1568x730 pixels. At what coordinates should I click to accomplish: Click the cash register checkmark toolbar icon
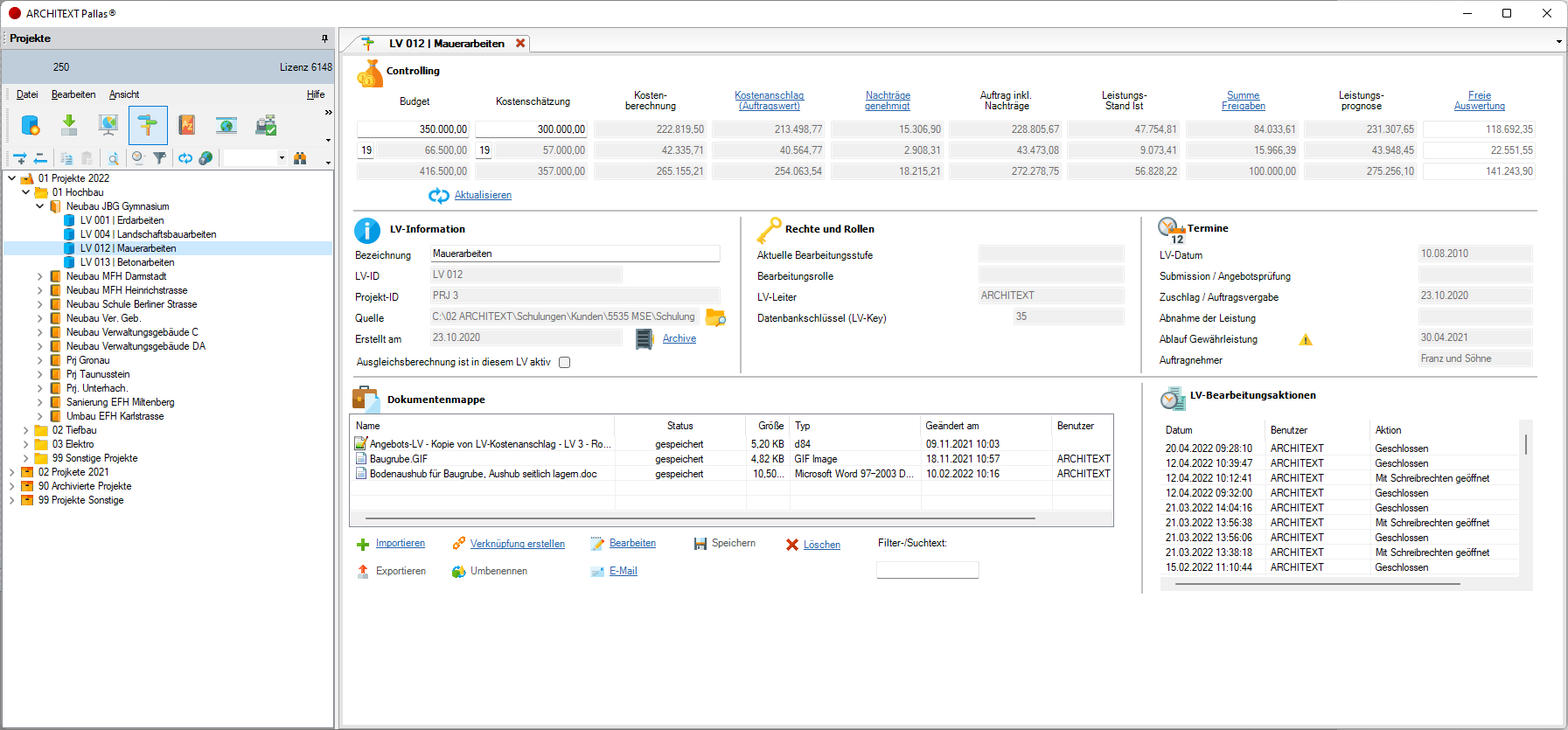pyautogui.click(x=266, y=125)
